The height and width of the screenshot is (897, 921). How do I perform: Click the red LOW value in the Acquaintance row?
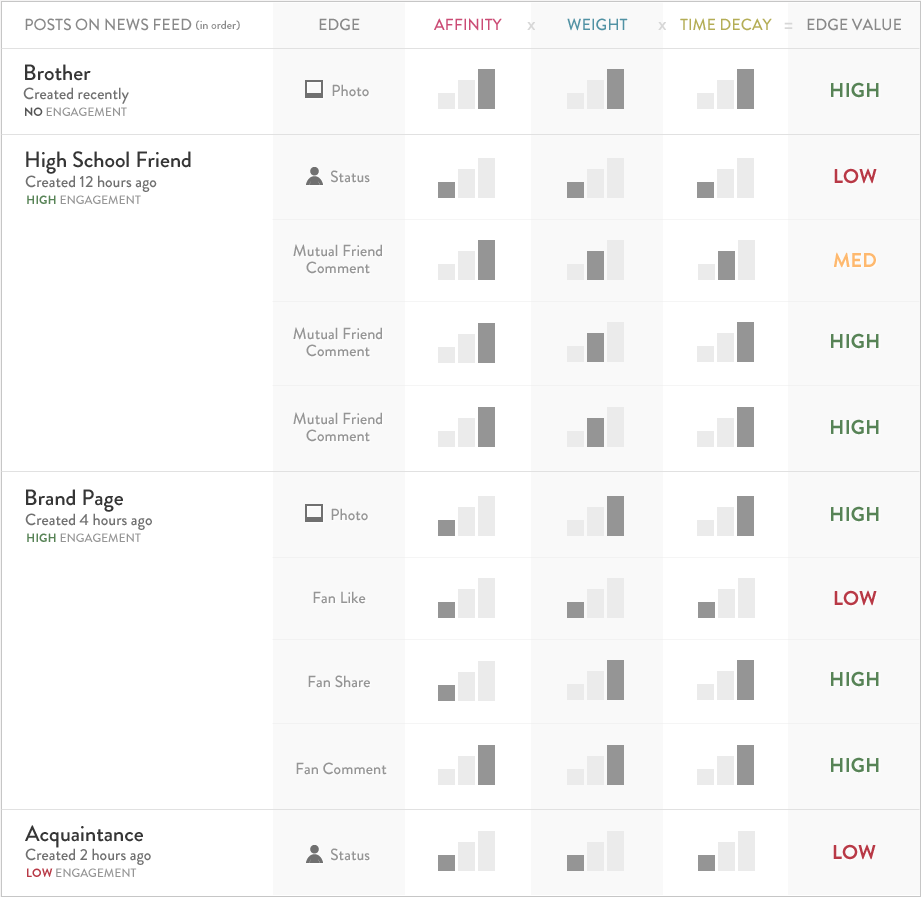[854, 853]
